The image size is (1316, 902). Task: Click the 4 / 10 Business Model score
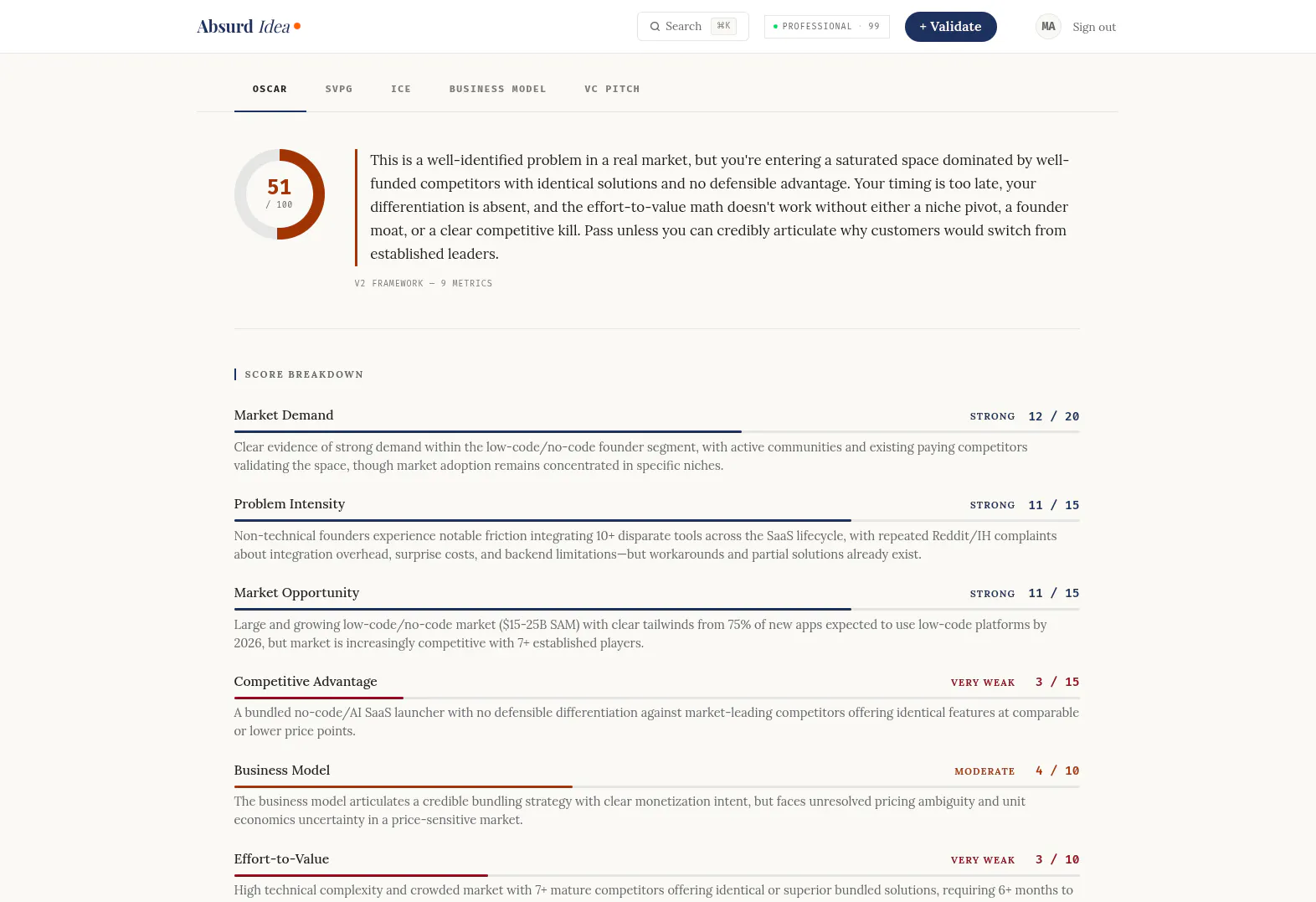point(1057,771)
